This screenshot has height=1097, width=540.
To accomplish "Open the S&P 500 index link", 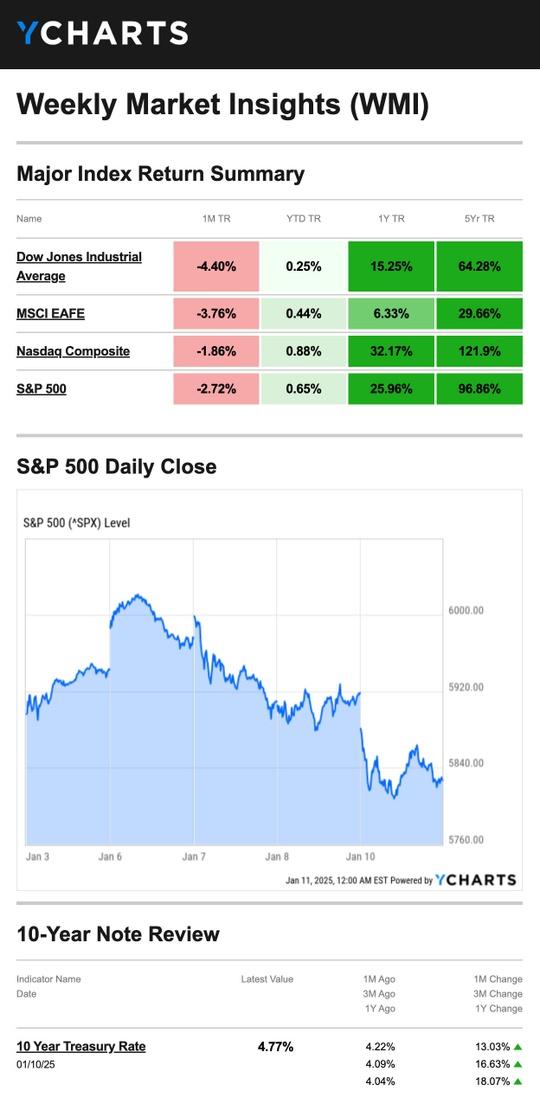I will coord(41,388).
